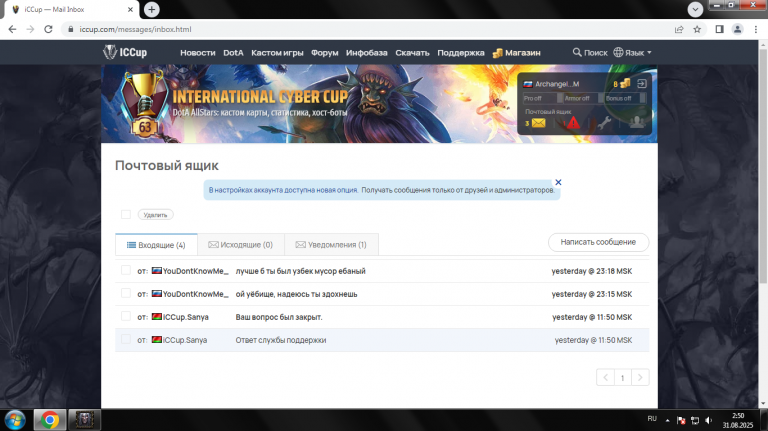Click the RU language indicator in the taskbar
The image size is (768, 431).
point(652,419)
